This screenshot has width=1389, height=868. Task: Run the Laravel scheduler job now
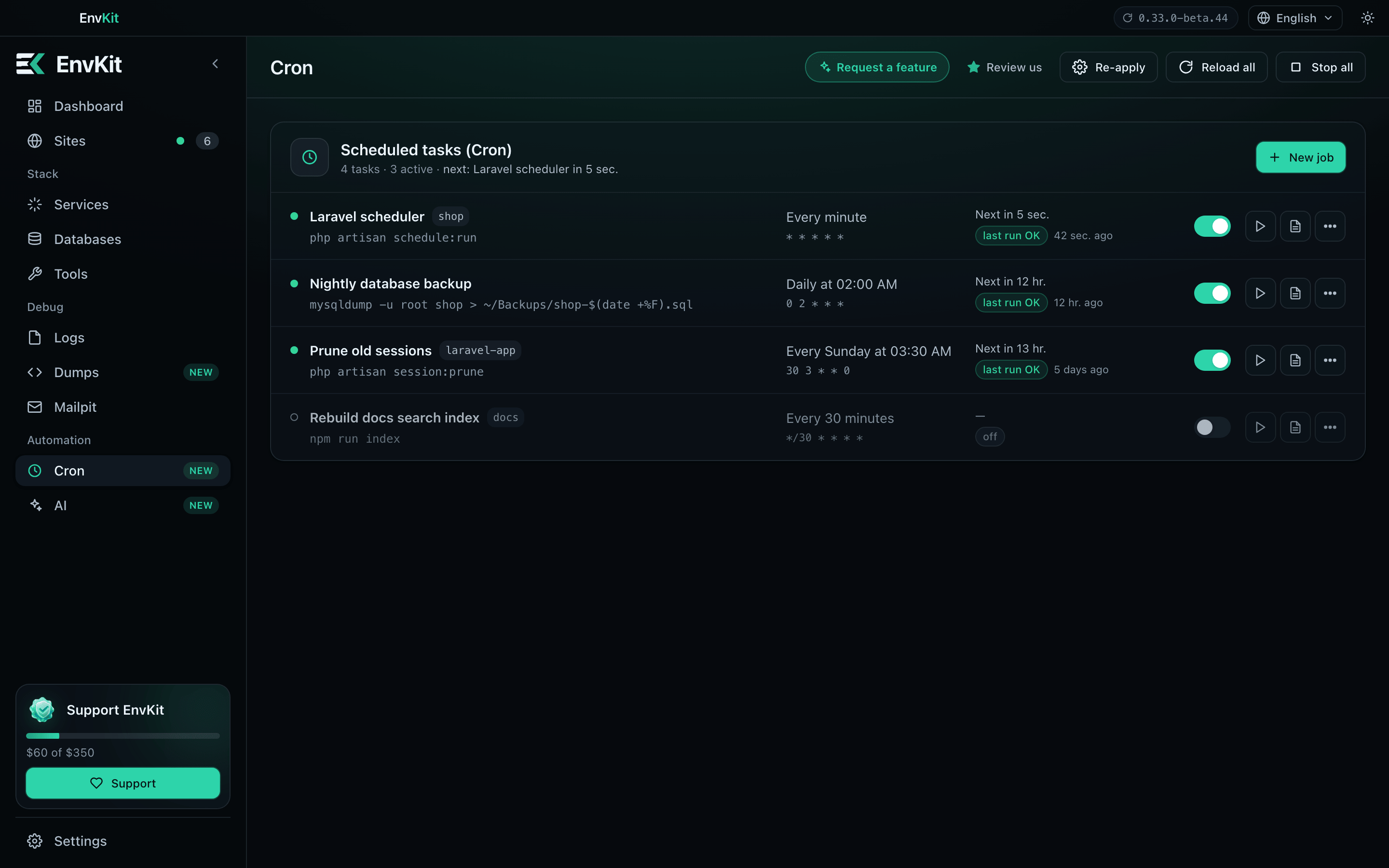(x=1260, y=226)
